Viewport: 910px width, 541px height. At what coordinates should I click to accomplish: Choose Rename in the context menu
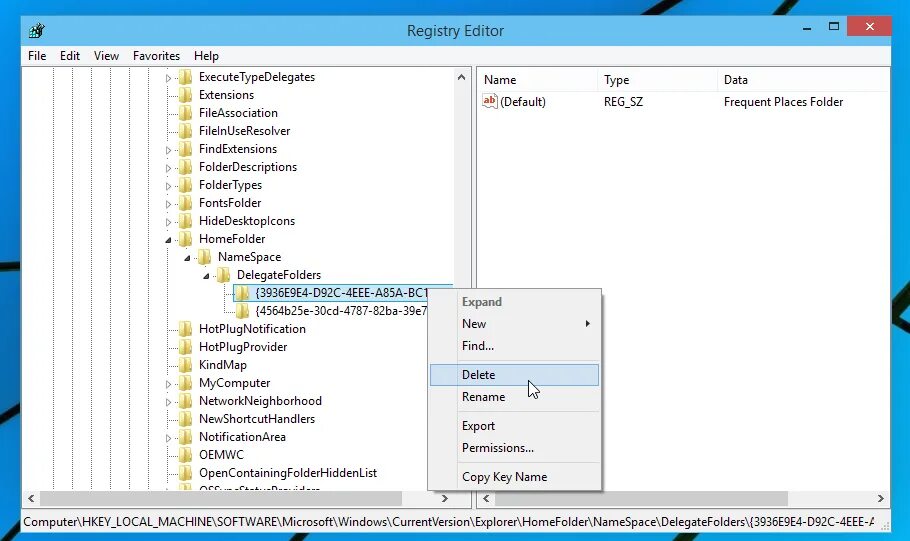coord(514,396)
